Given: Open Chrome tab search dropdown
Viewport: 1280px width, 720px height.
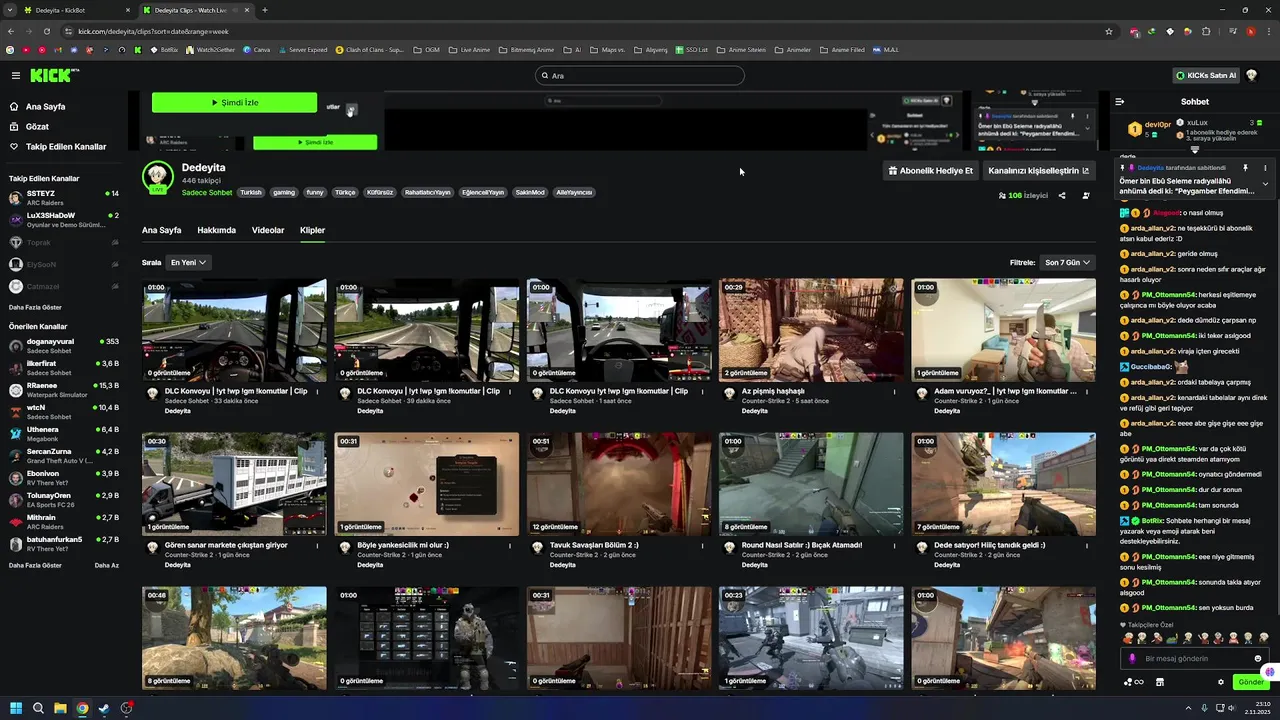Looking at the screenshot, I should tap(11, 10).
